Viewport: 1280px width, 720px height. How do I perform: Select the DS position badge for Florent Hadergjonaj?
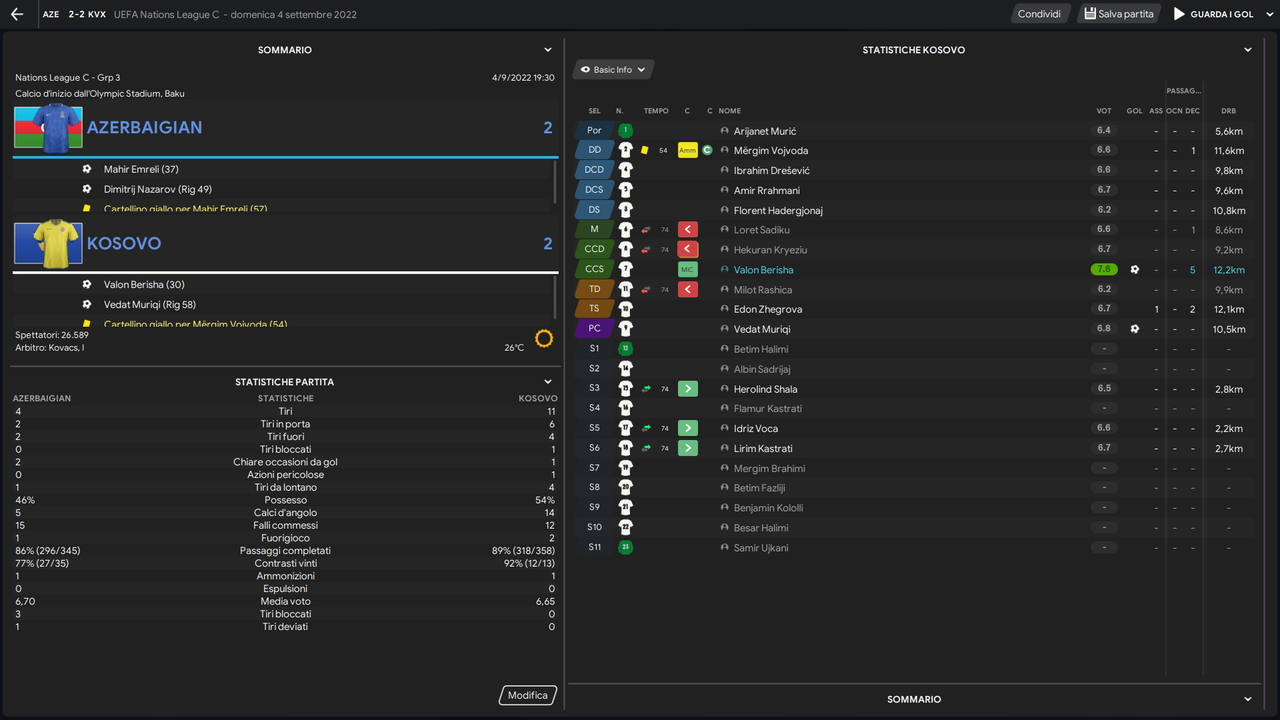click(x=595, y=210)
